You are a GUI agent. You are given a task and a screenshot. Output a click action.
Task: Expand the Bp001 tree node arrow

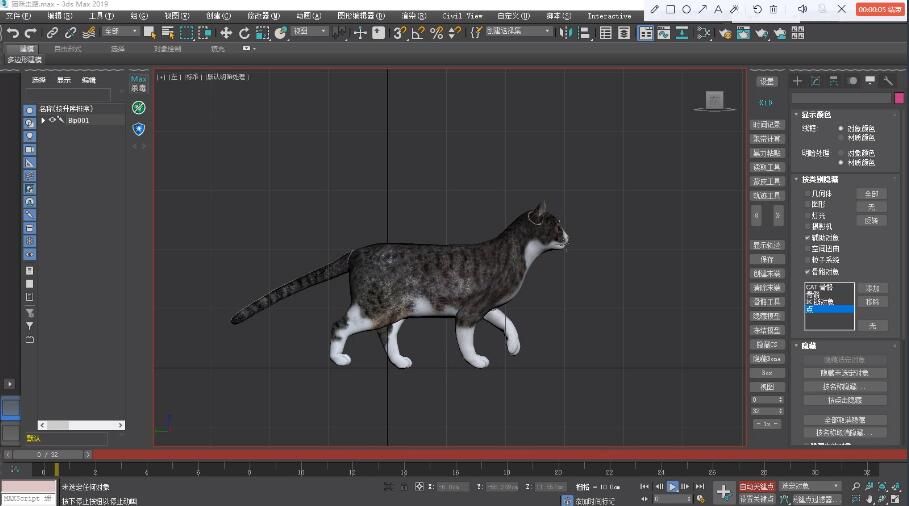[x=43, y=120]
